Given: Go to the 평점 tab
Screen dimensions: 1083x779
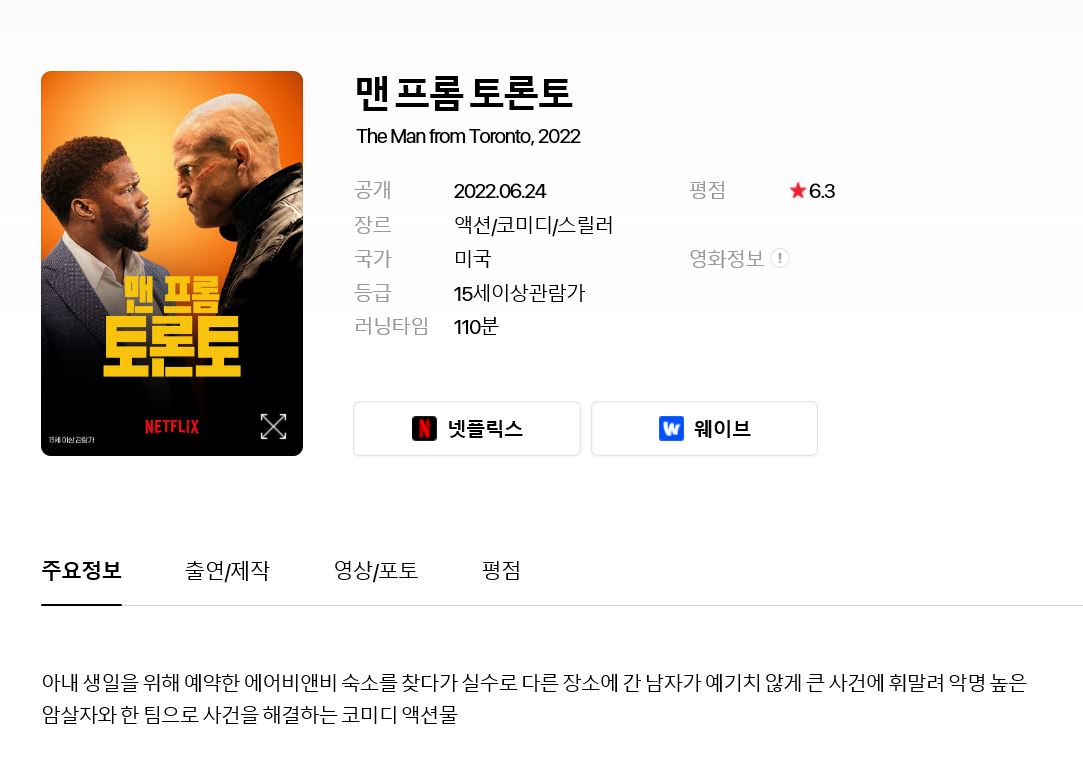Looking at the screenshot, I should [x=501, y=570].
